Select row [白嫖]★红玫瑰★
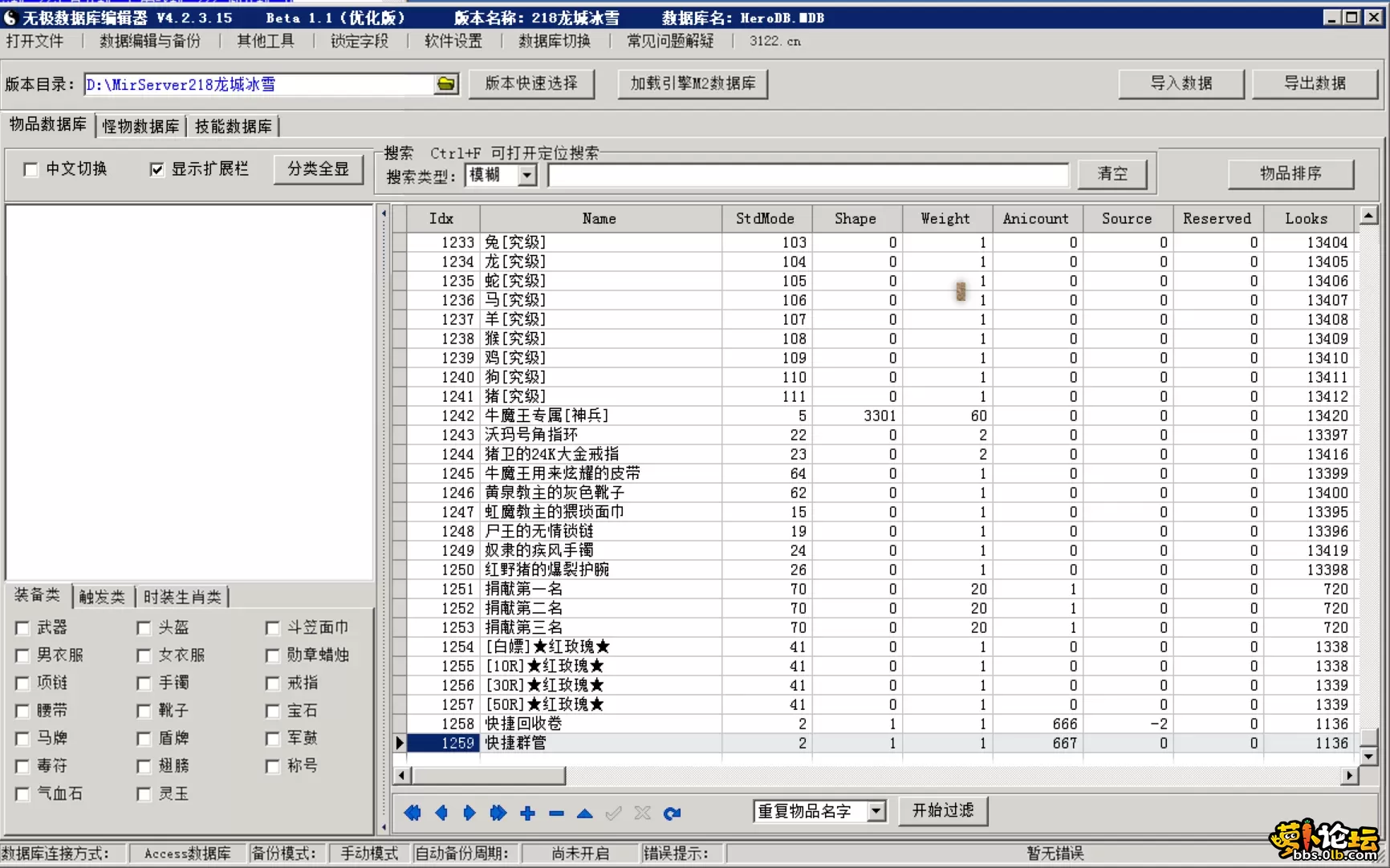Viewport: 1390px width, 868px height. click(x=880, y=647)
